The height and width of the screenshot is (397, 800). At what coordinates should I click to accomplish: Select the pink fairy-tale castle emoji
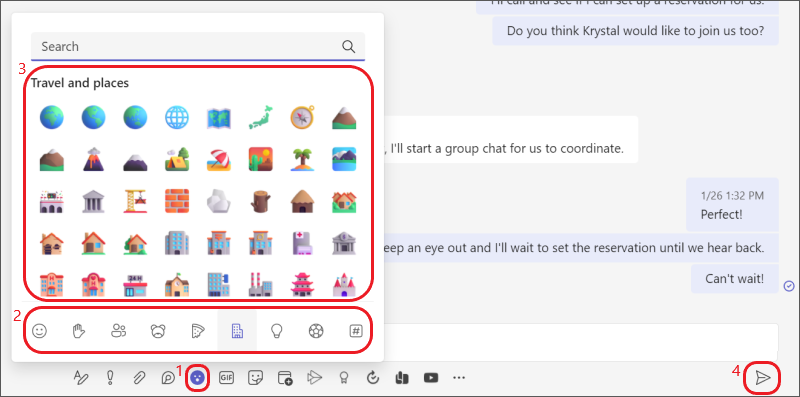(344, 285)
